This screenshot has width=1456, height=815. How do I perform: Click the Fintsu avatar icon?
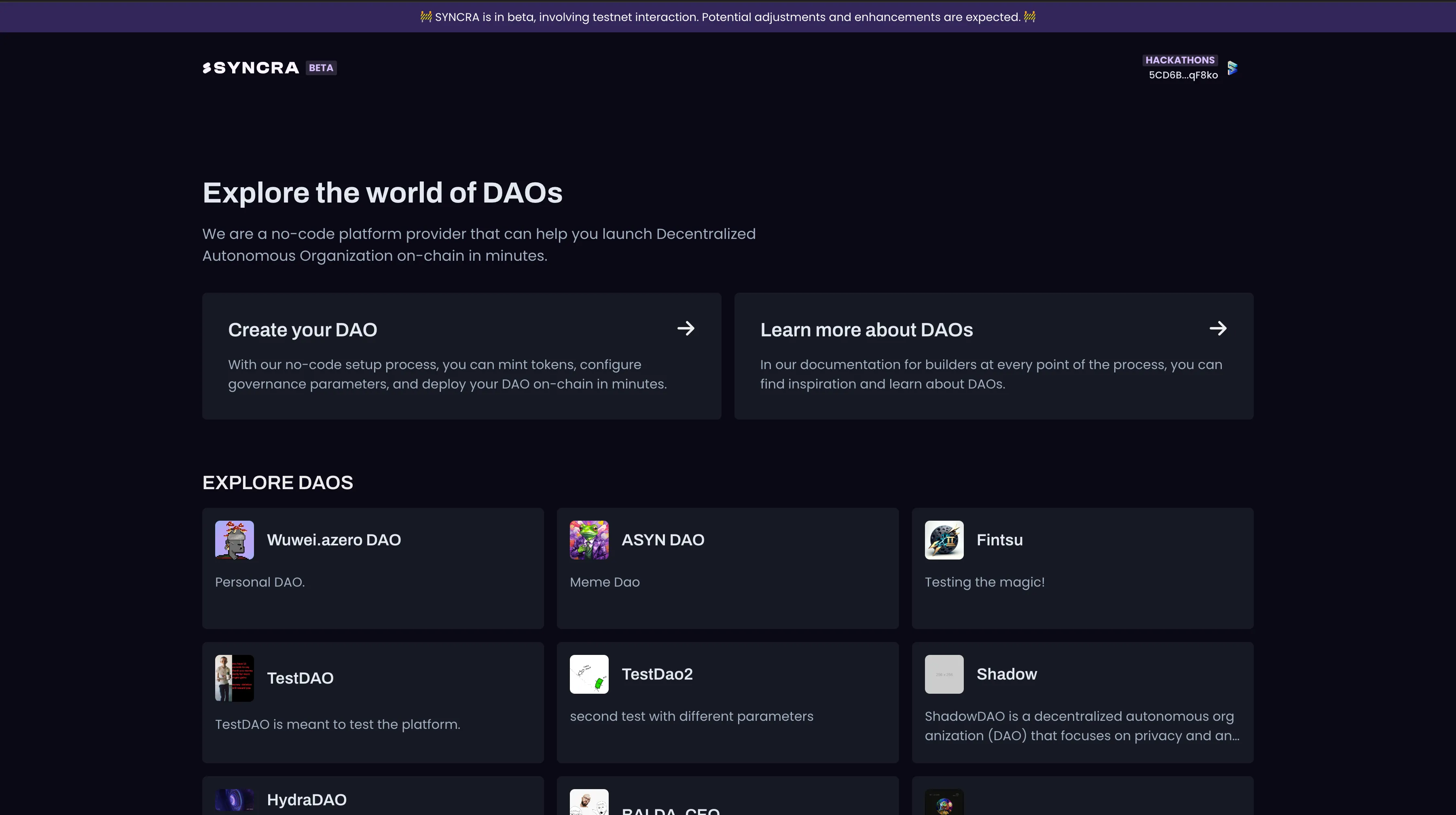[944, 540]
